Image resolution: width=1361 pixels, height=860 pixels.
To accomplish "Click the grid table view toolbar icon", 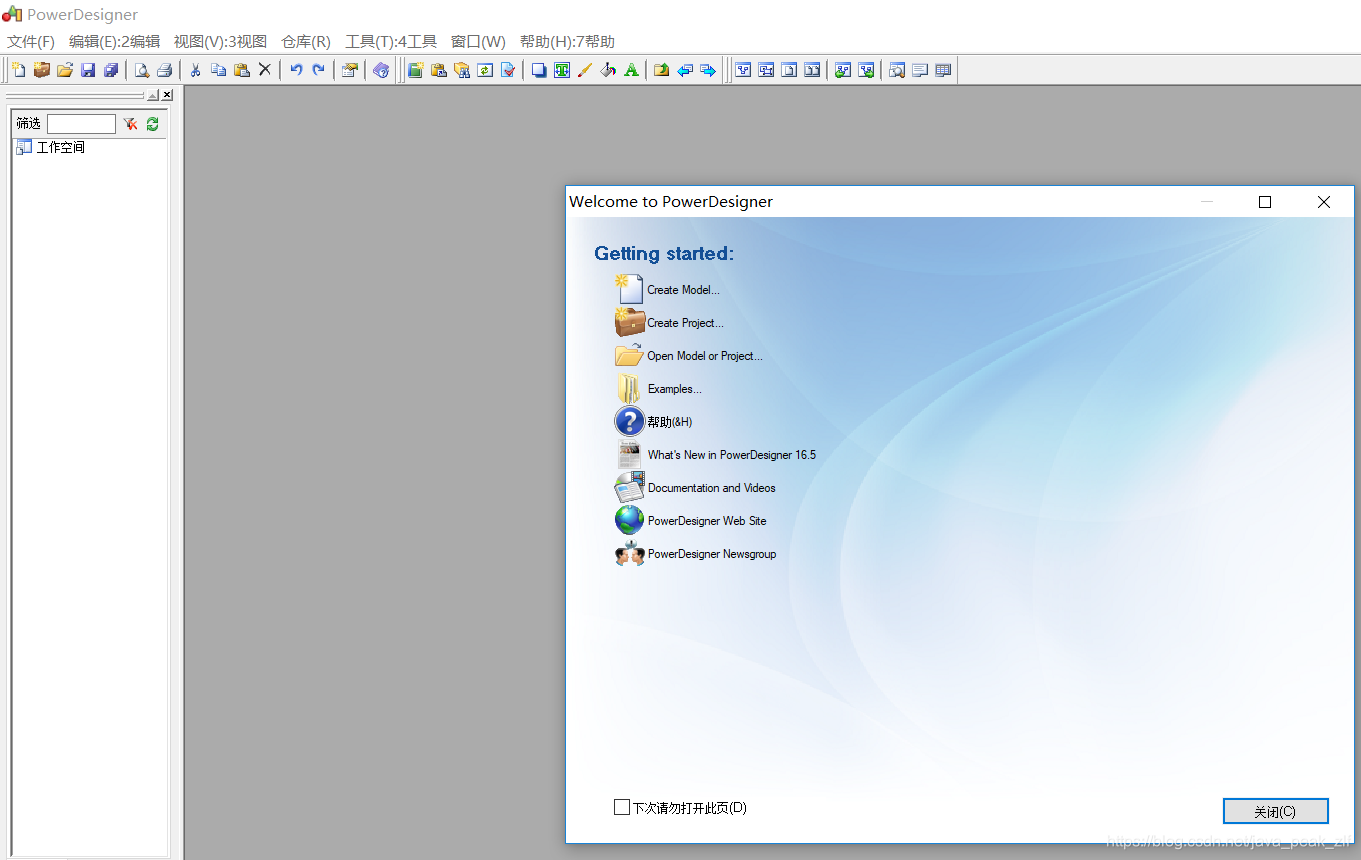I will tap(943, 70).
